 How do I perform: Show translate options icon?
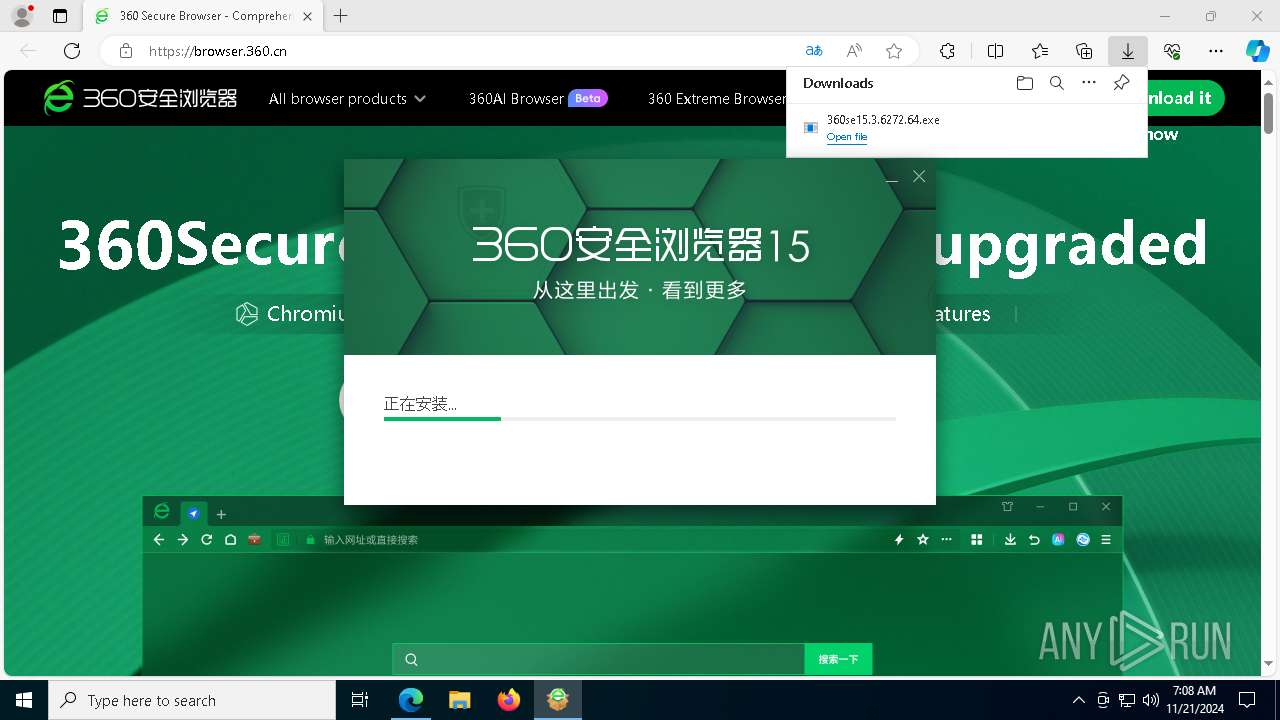point(814,51)
